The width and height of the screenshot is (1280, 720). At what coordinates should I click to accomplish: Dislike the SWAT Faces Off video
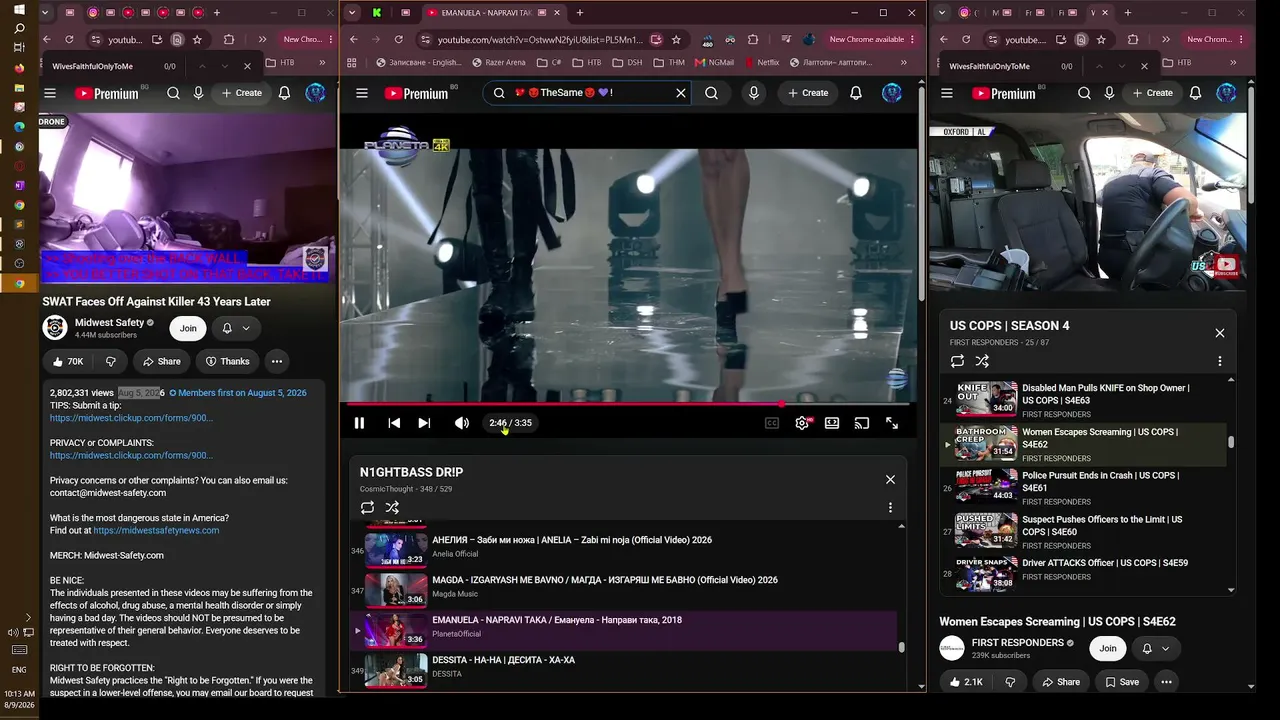coord(111,361)
